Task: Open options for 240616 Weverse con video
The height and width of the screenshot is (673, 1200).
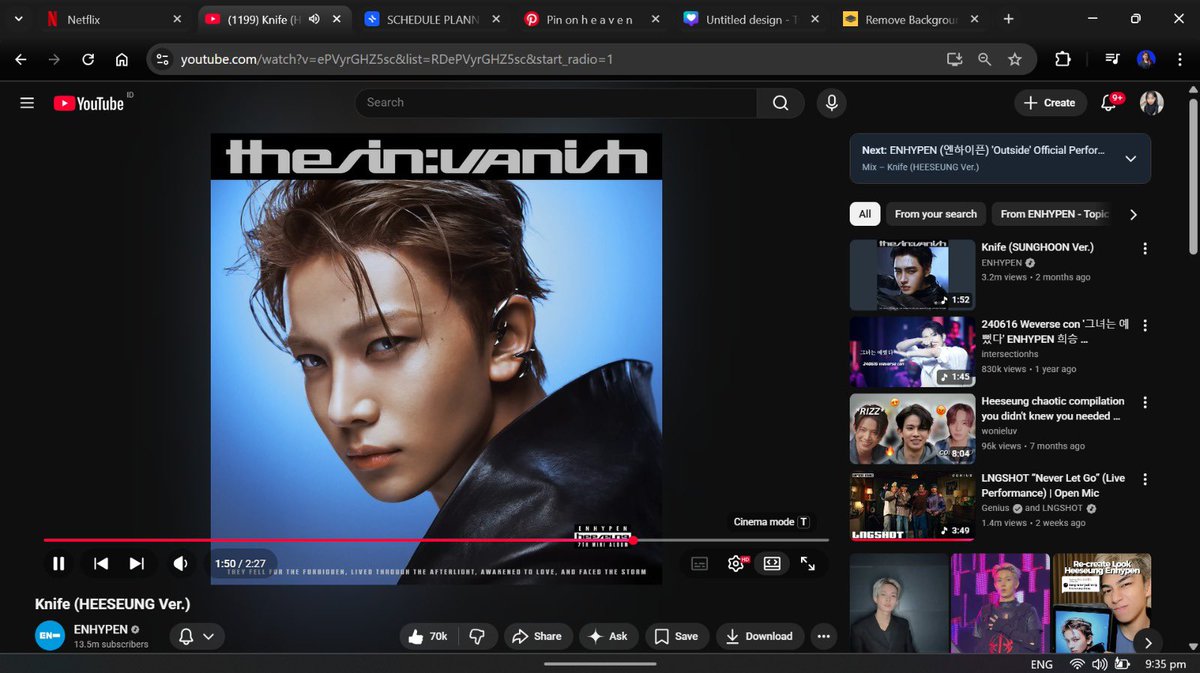Action: click(1145, 326)
